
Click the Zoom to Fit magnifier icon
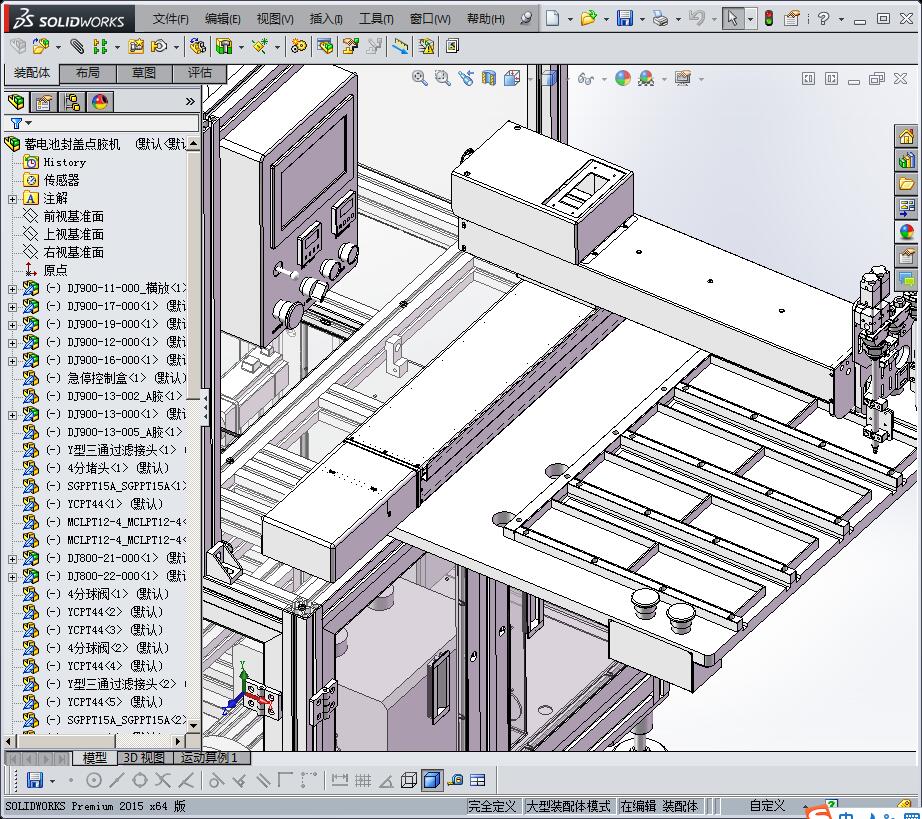coord(419,78)
